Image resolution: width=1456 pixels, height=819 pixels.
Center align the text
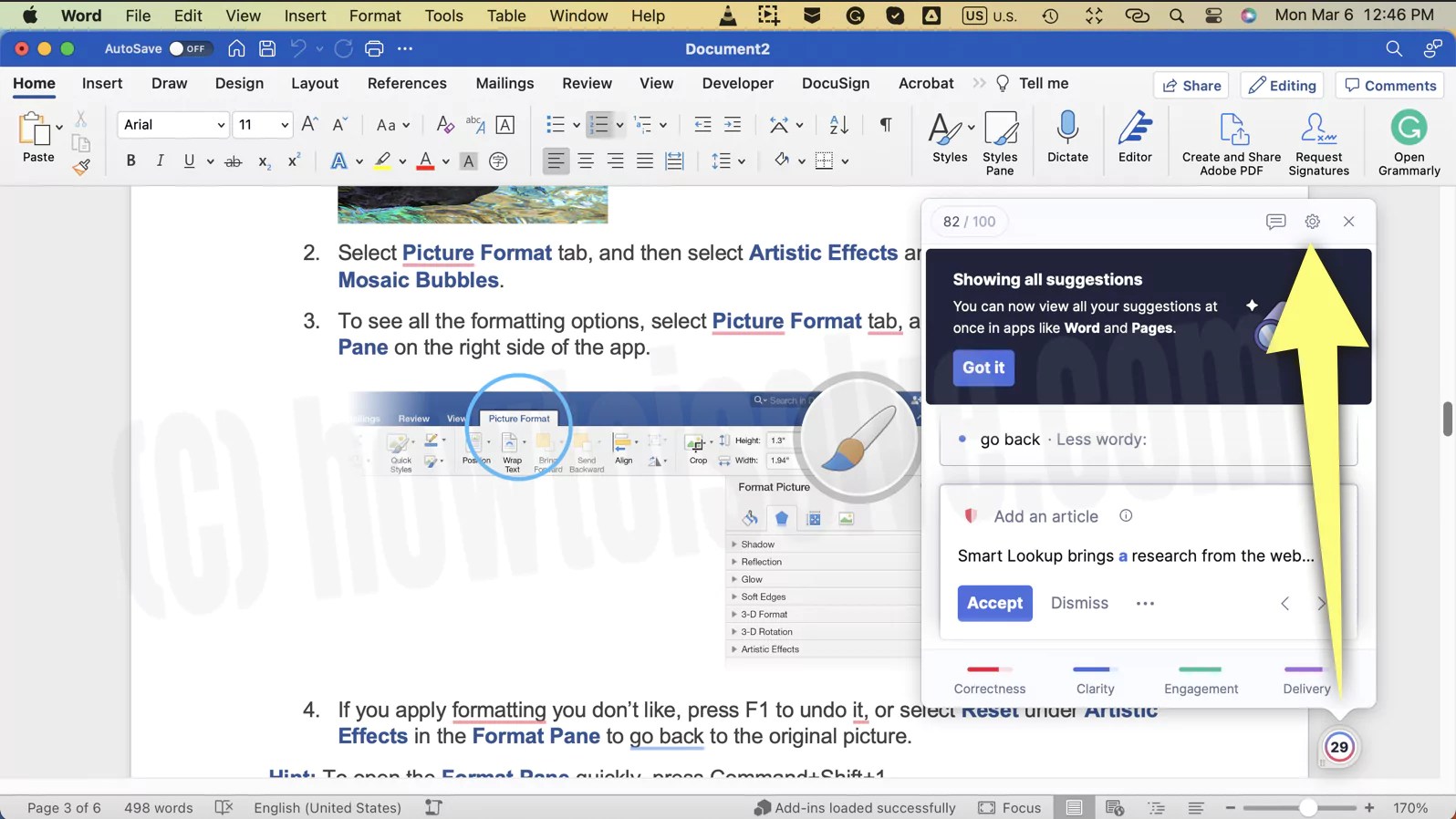coord(586,161)
